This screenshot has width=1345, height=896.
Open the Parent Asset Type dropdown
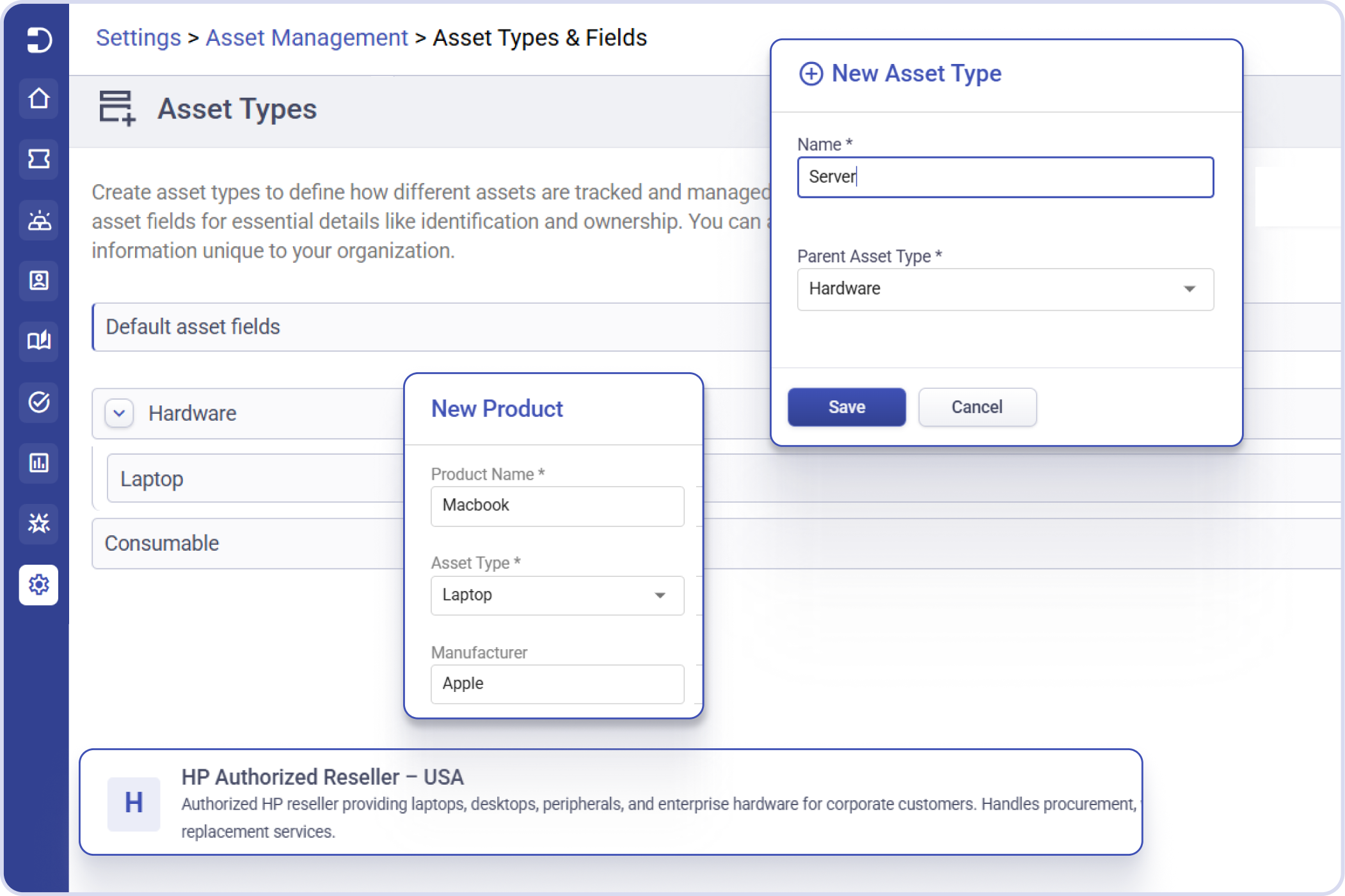coord(1005,289)
